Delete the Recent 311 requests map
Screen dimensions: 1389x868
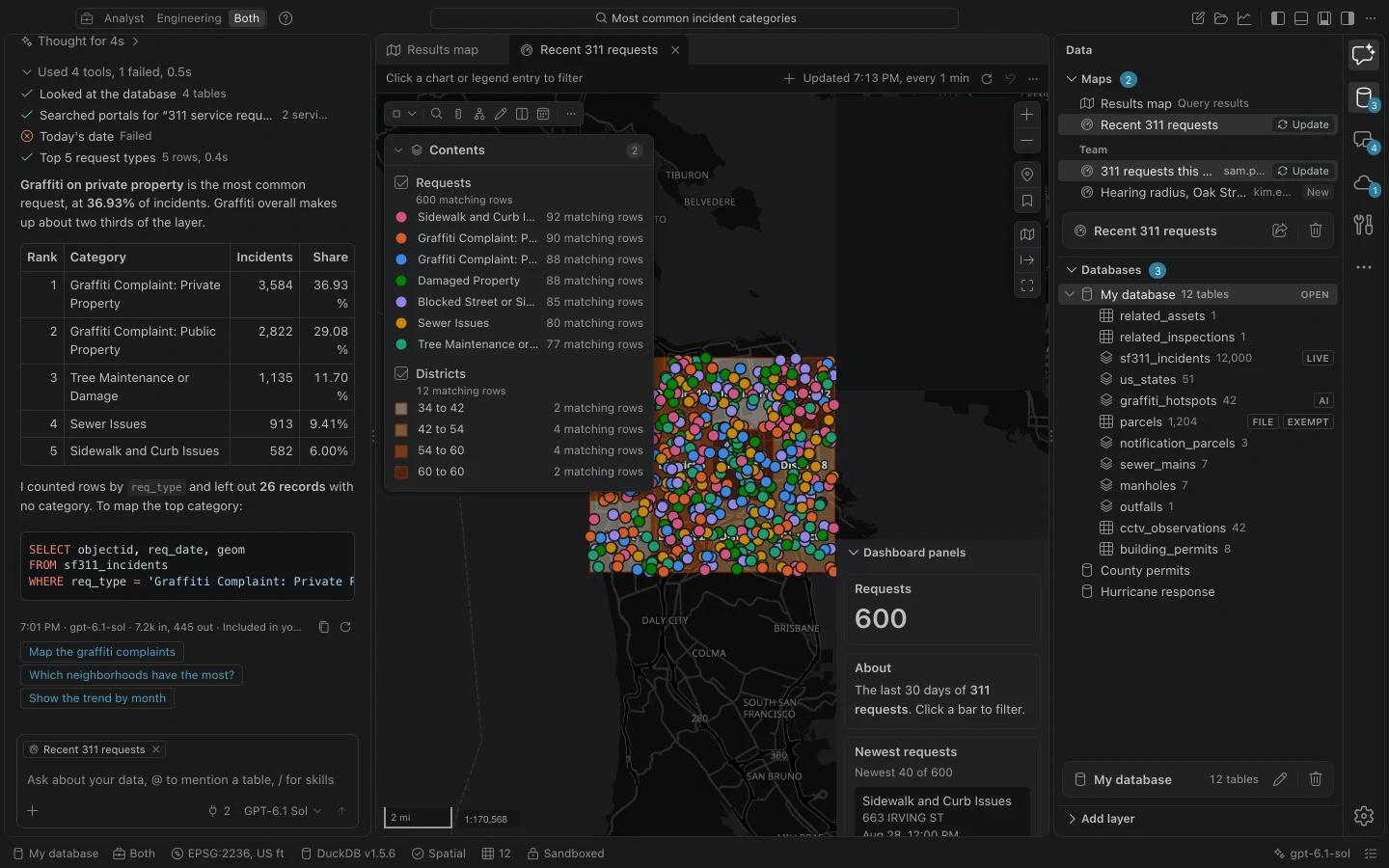(1316, 231)
